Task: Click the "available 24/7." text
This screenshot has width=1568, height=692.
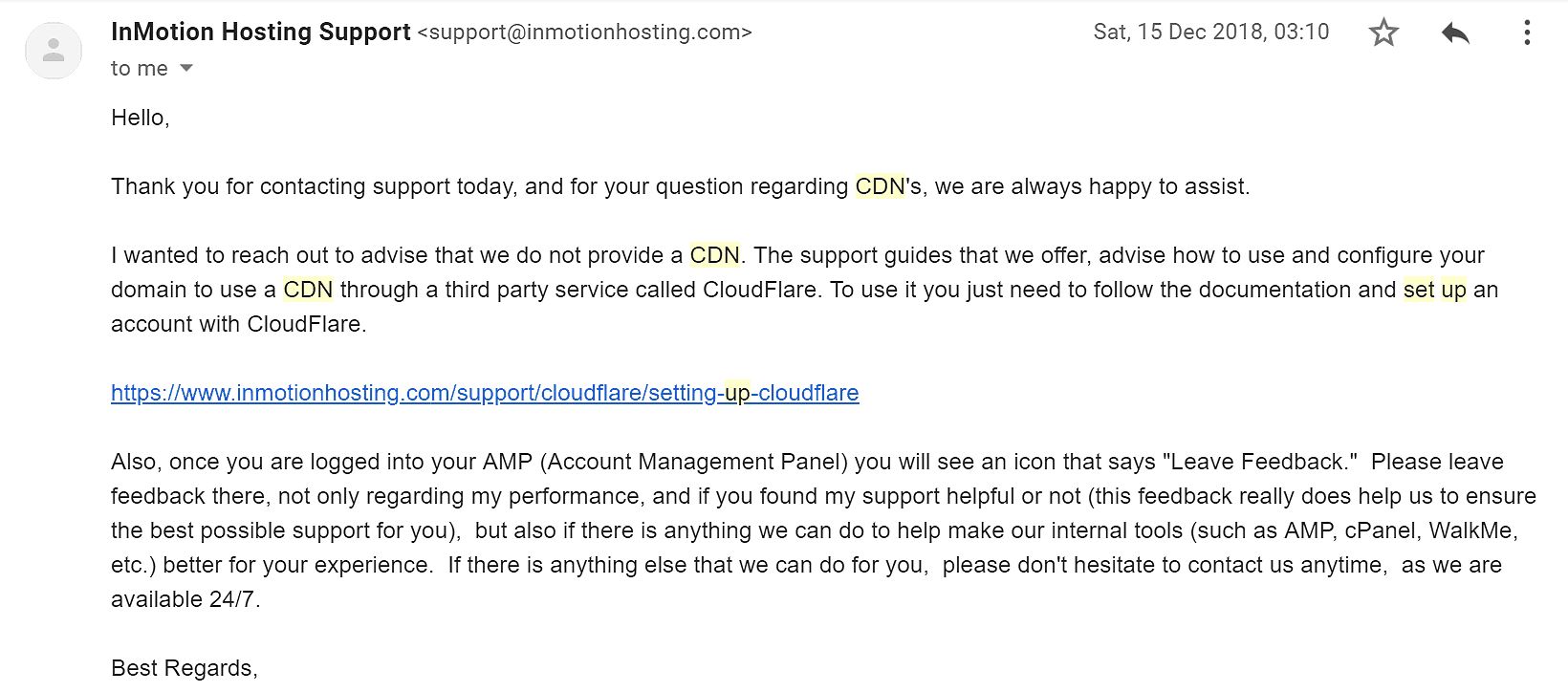Action: click(x=185, y=599)
